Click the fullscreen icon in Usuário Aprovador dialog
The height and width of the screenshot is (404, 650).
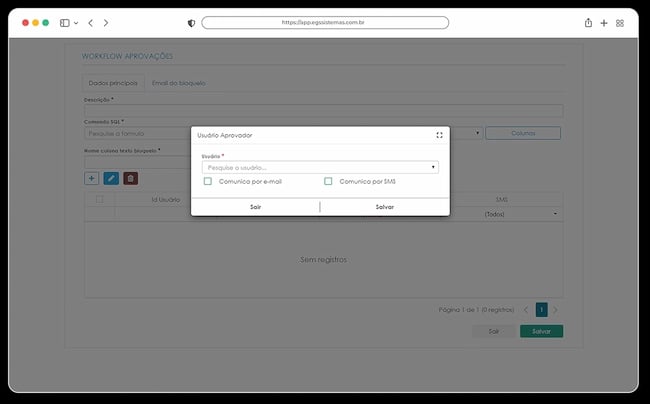[x=439, y=135]
